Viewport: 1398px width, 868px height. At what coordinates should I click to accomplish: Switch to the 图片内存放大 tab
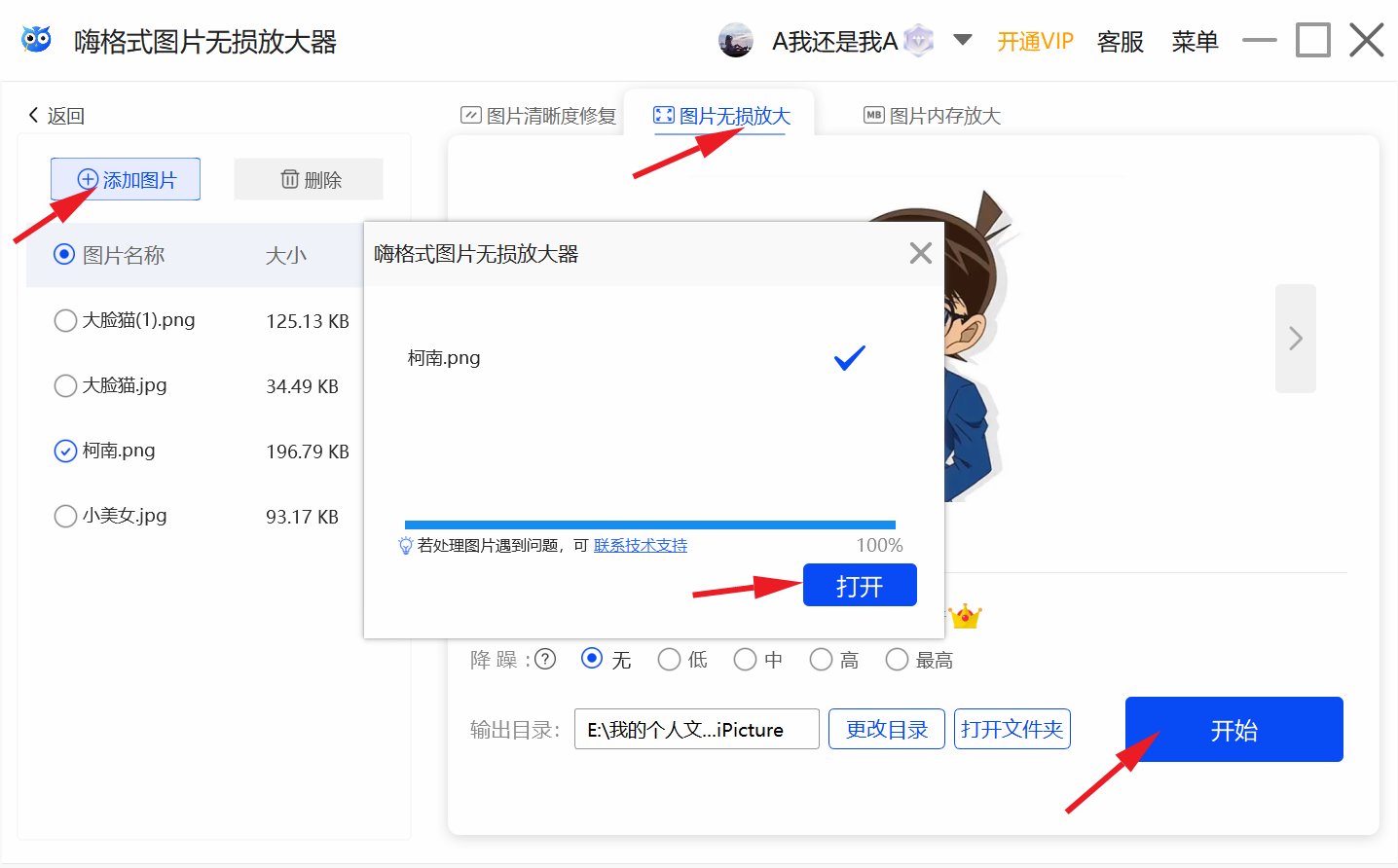tap(932, 115)
